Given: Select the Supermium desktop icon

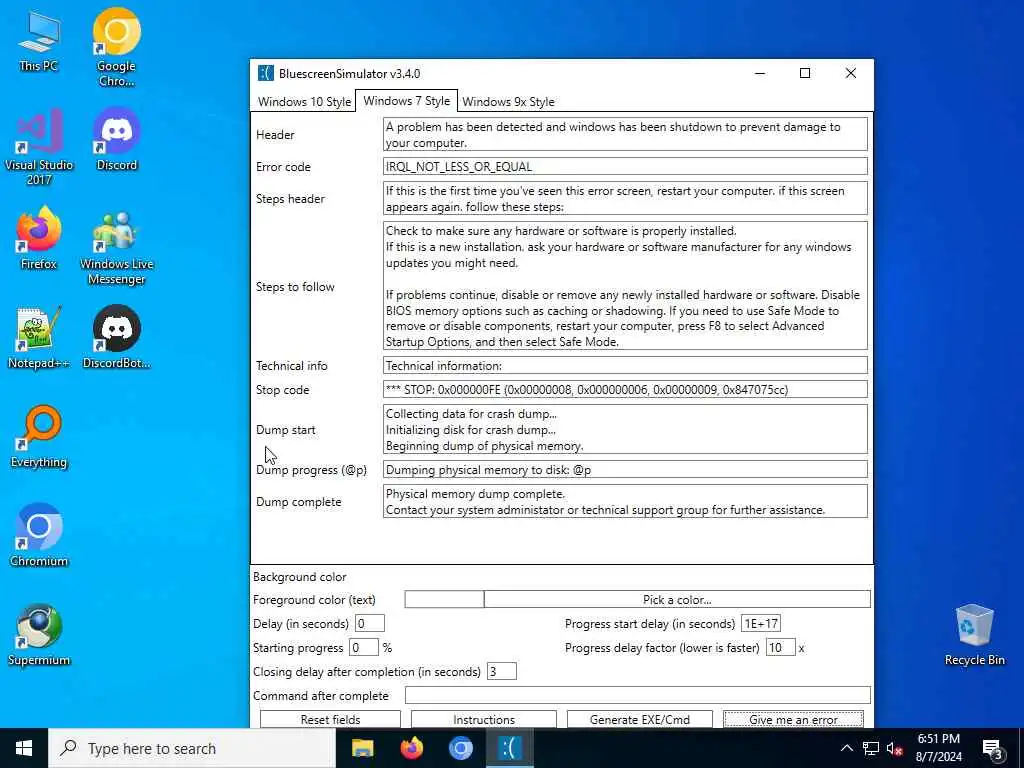Looking at the screenshot, I should pos(39,635).
